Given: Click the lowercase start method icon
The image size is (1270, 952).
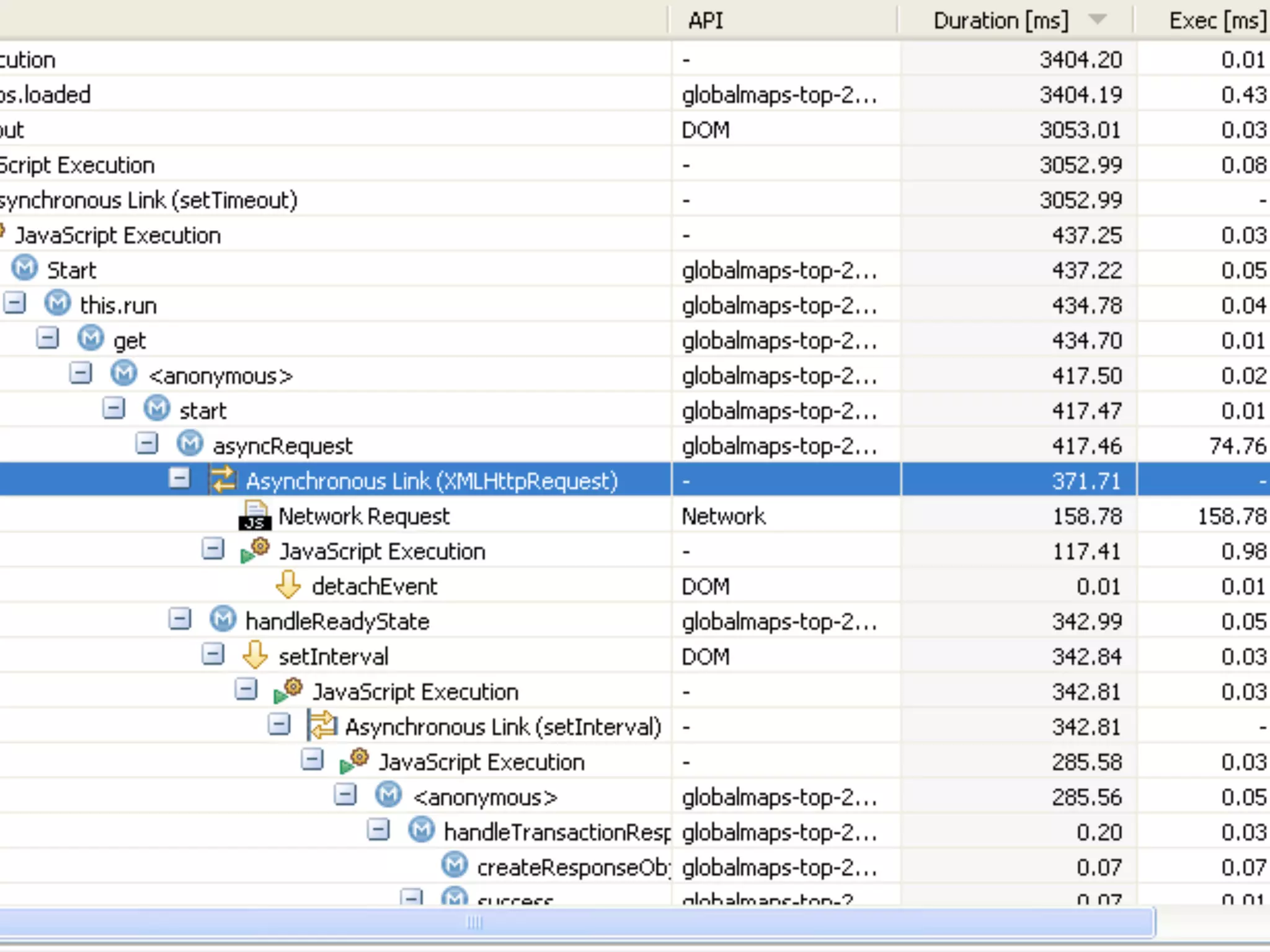Looking at the screenshot, I should tap(156, 409).
